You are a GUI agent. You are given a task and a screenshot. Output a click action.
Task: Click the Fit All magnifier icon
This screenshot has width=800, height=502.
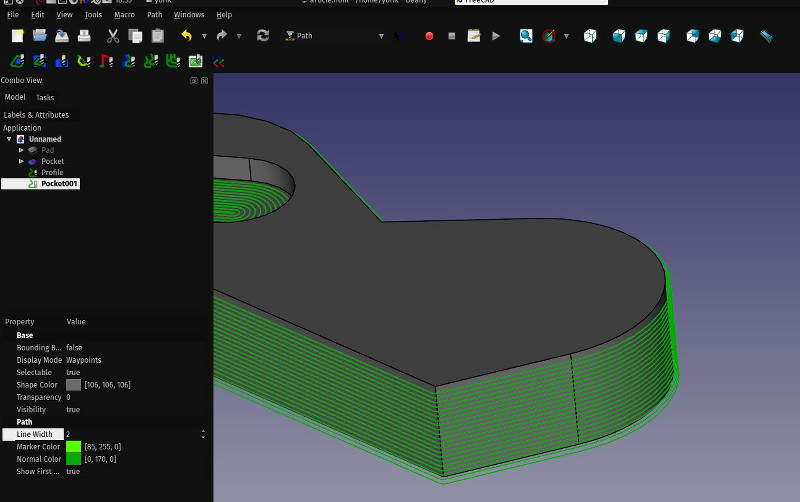526,36
